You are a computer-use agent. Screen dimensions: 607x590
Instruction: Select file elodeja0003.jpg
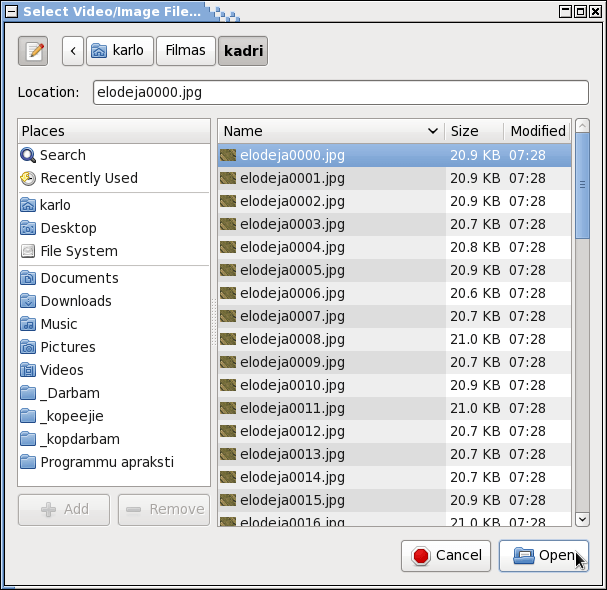pos(394,224)
